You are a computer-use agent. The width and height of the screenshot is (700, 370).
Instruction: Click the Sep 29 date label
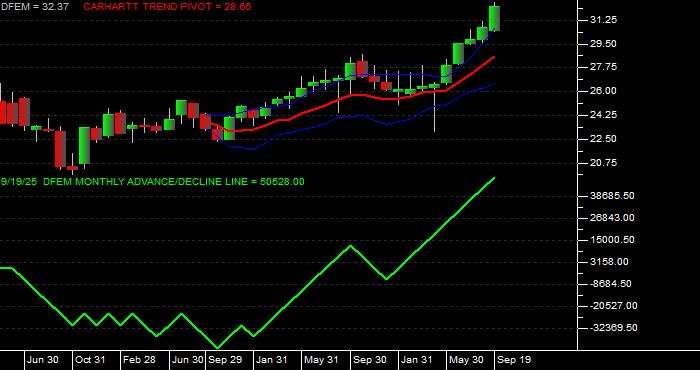point(225,360)
